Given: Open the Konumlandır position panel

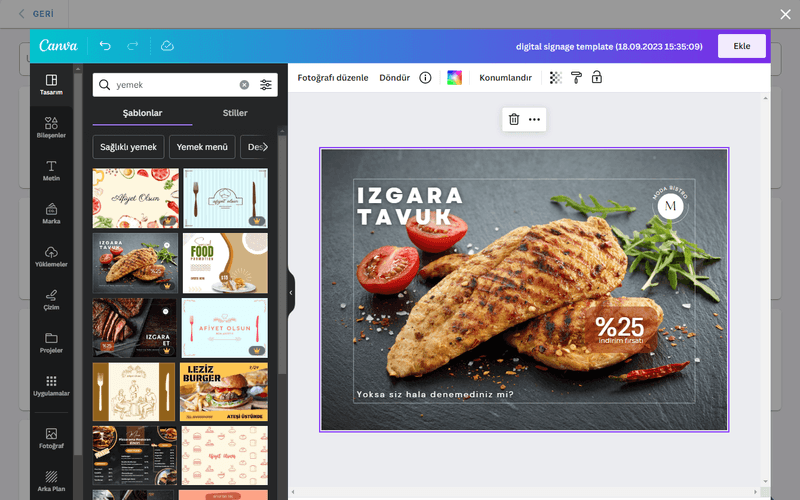Looking at the screenshot, I should (505, 78).
